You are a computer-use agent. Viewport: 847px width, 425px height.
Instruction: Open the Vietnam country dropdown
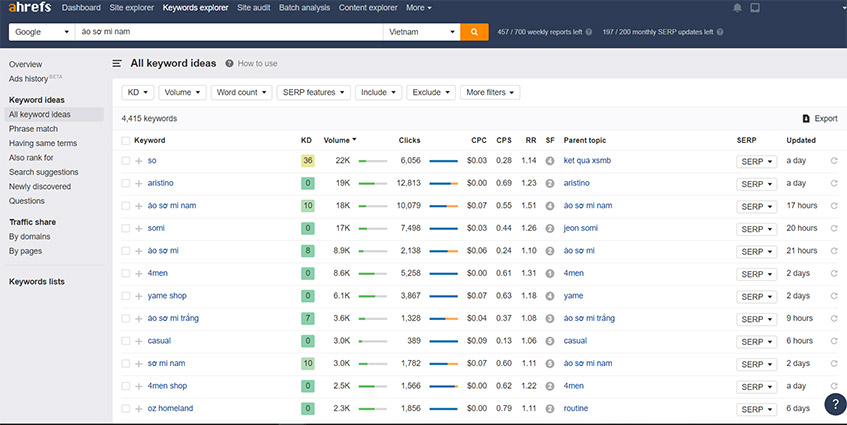click(x=421, y=32)
